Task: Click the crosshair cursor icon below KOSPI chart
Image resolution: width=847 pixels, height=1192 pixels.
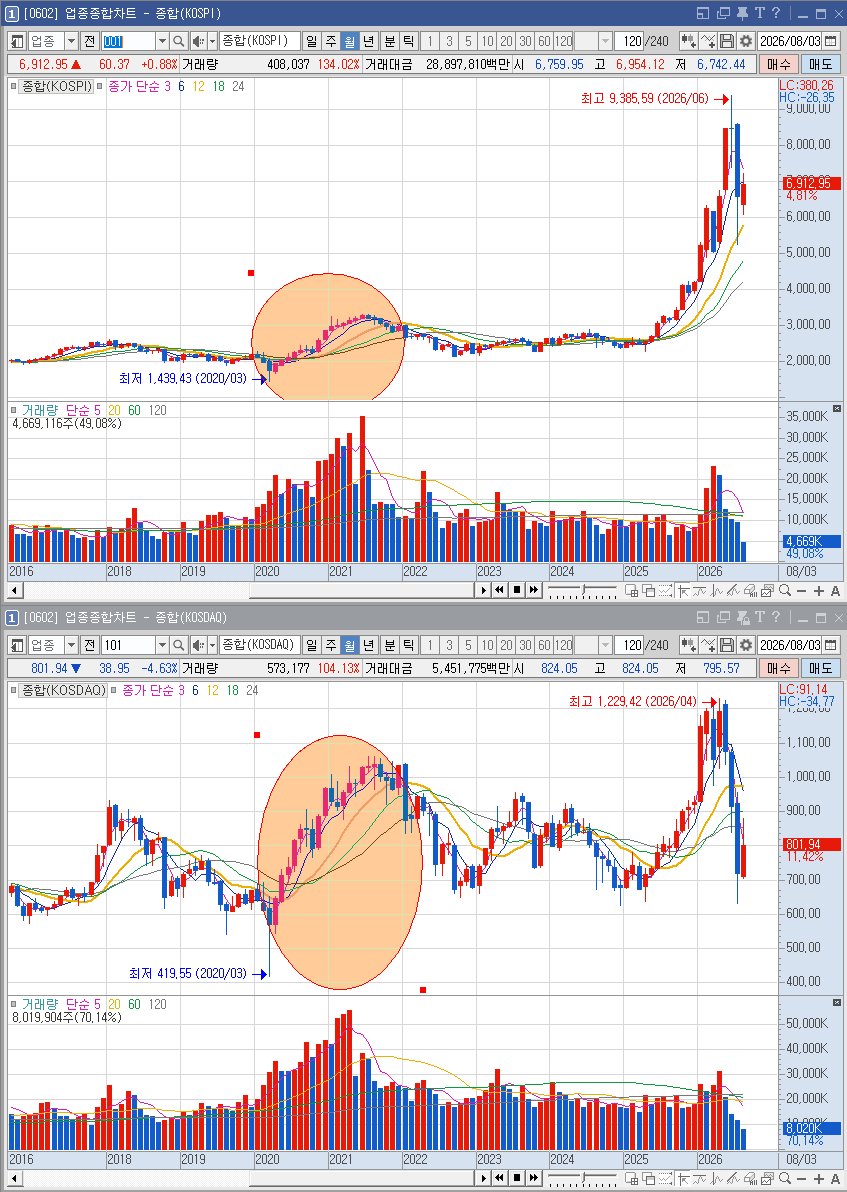Action: pos(683,591)
